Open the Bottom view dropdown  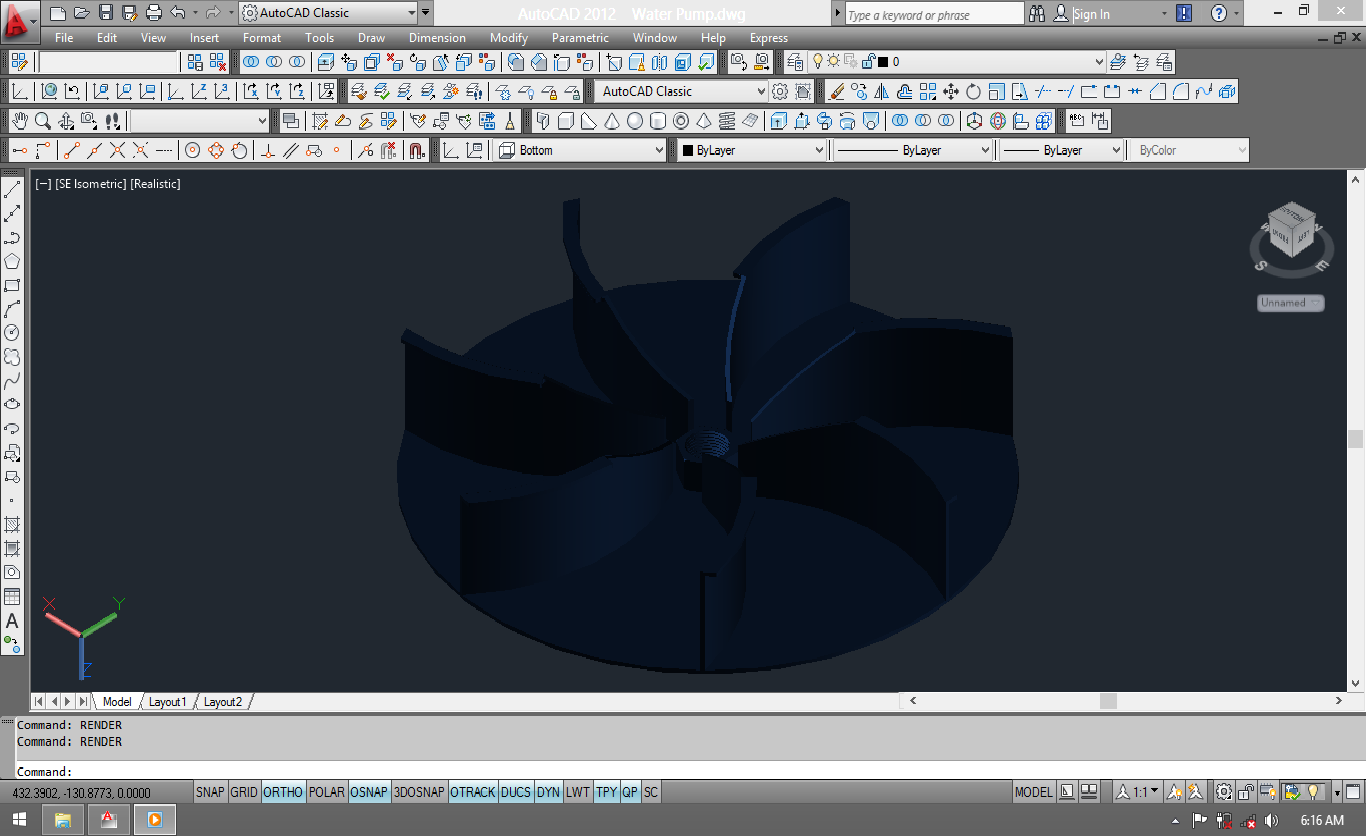(581, 150)
